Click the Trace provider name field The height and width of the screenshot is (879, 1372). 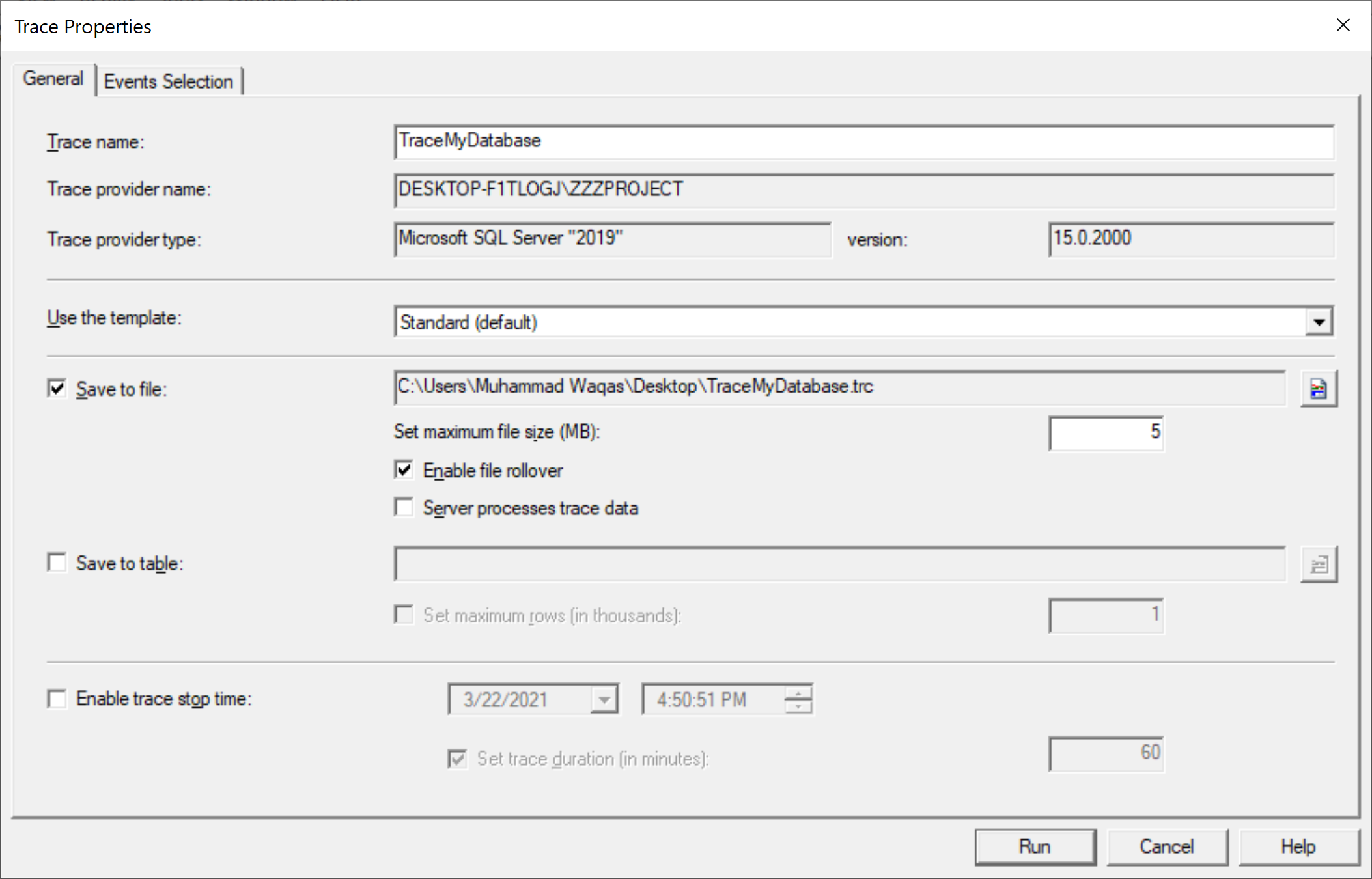pos(863,190)
